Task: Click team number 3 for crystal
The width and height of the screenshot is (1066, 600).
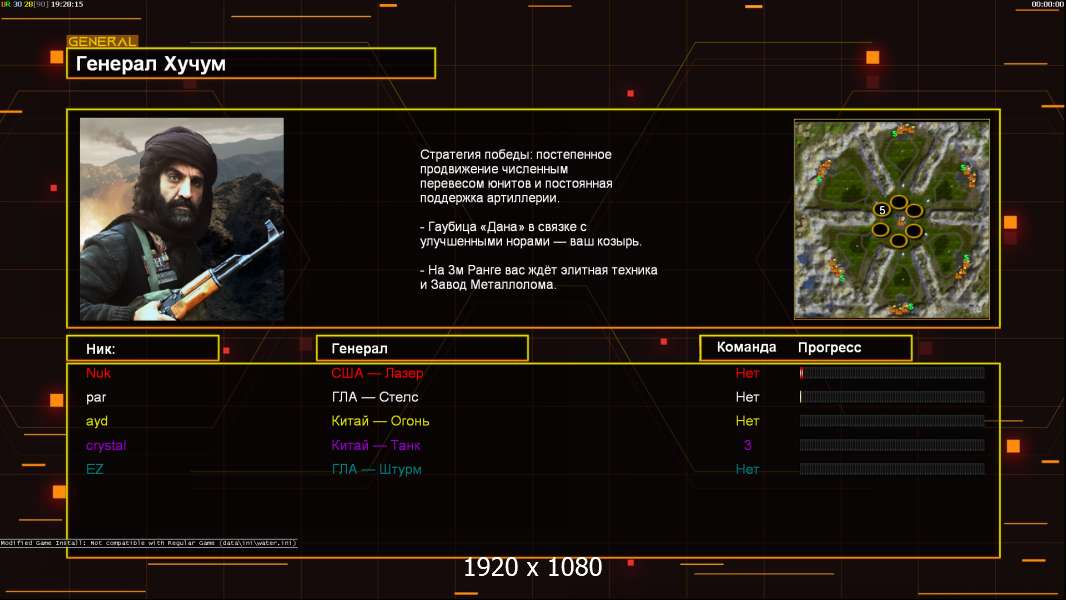Action: pyautogui.click(x=747, y=445)
